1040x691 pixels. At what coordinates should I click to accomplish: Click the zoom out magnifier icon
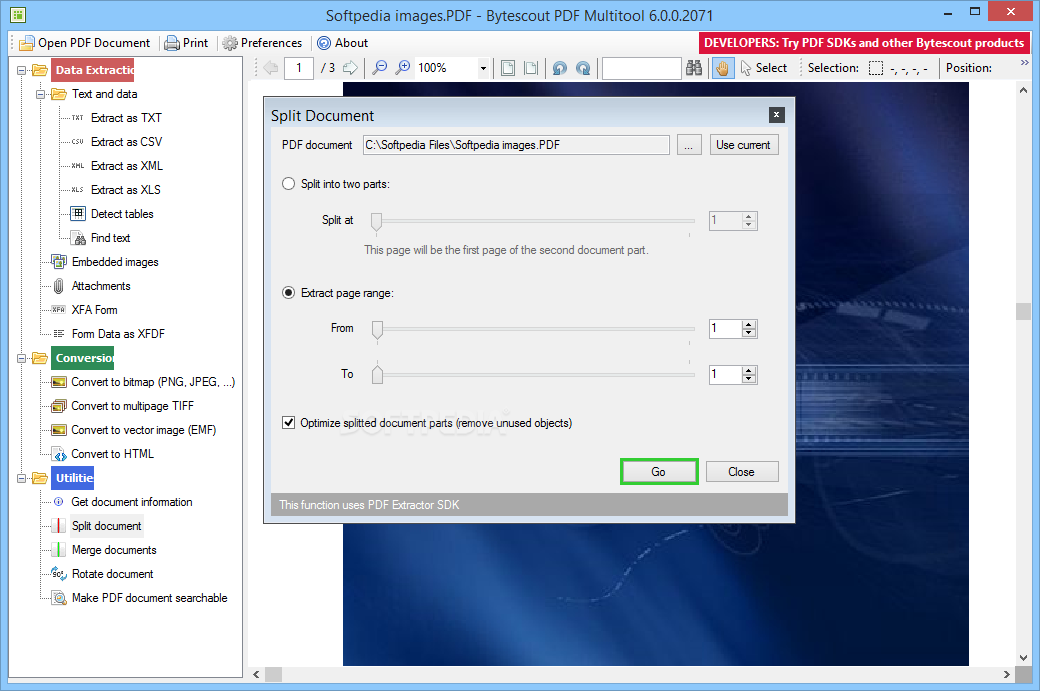click(379, 68)
